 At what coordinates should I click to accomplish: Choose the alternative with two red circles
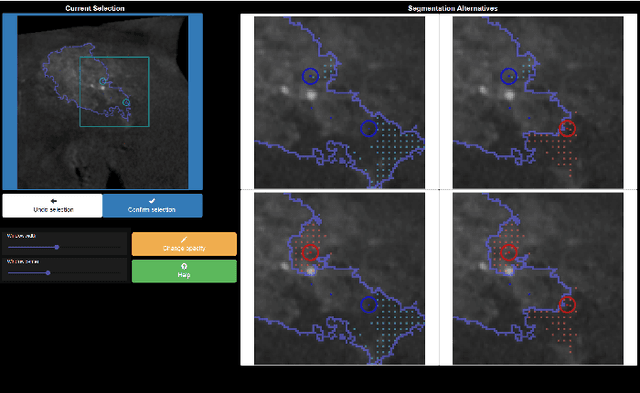point(538,278)
